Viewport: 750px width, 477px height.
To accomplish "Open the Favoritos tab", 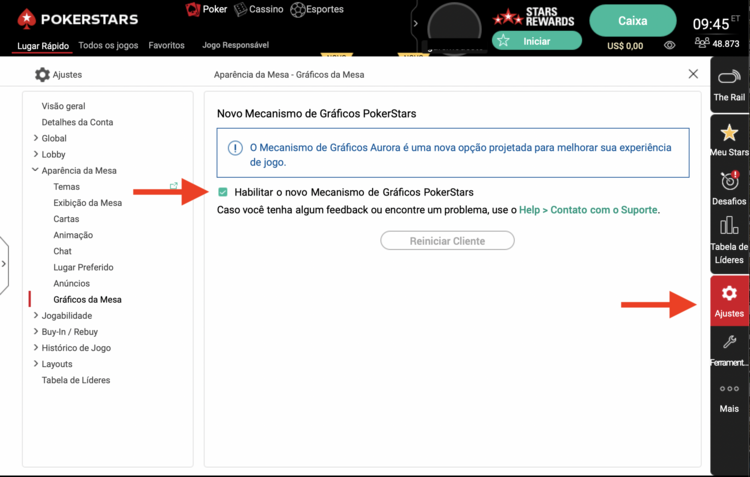I will 166,45.
